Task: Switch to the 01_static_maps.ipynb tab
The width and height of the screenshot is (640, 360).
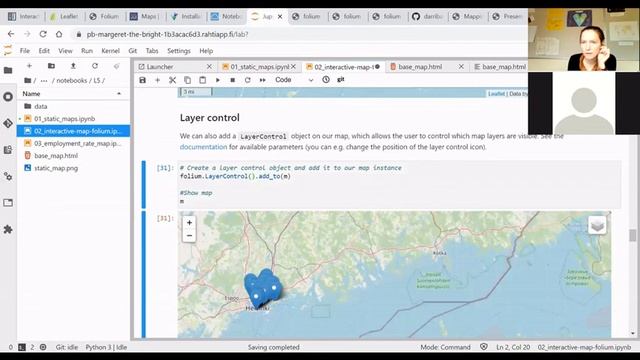Action: [260, 67]
